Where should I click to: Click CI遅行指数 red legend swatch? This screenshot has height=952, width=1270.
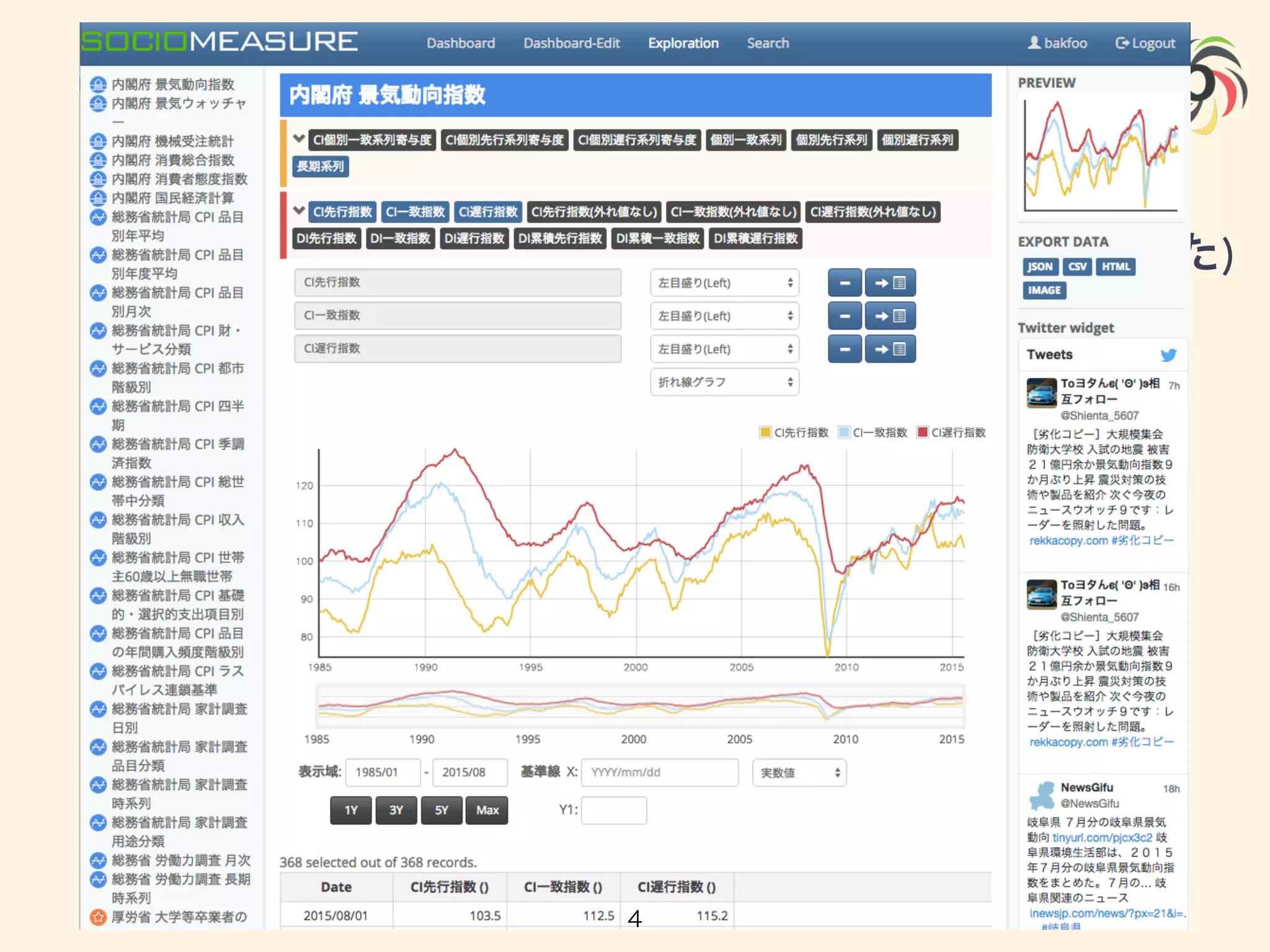point(922,432)
